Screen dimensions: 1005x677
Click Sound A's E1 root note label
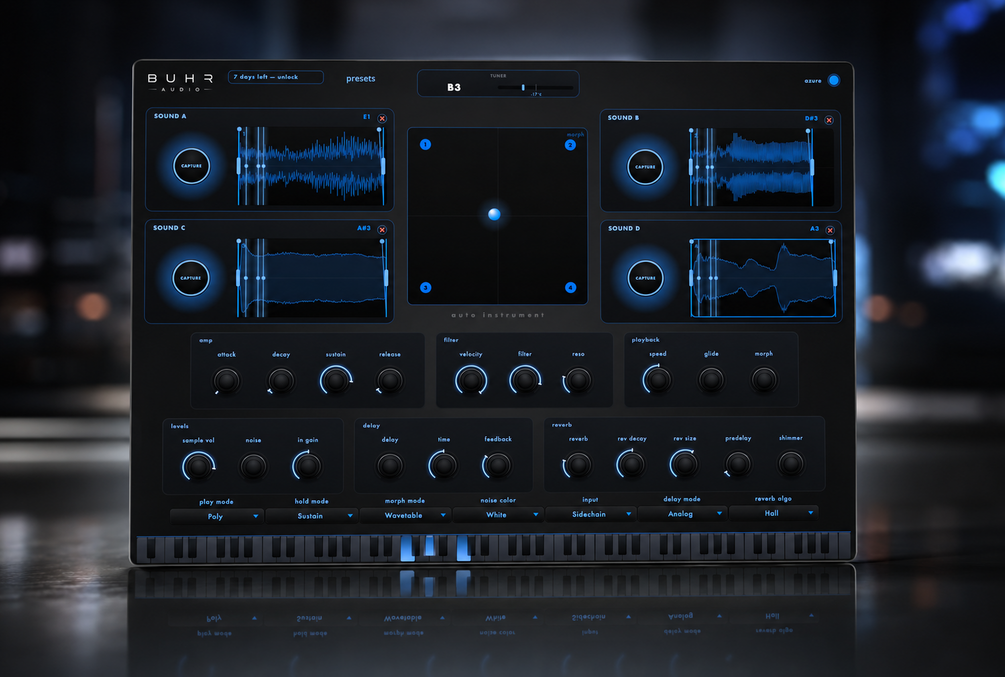367,117
